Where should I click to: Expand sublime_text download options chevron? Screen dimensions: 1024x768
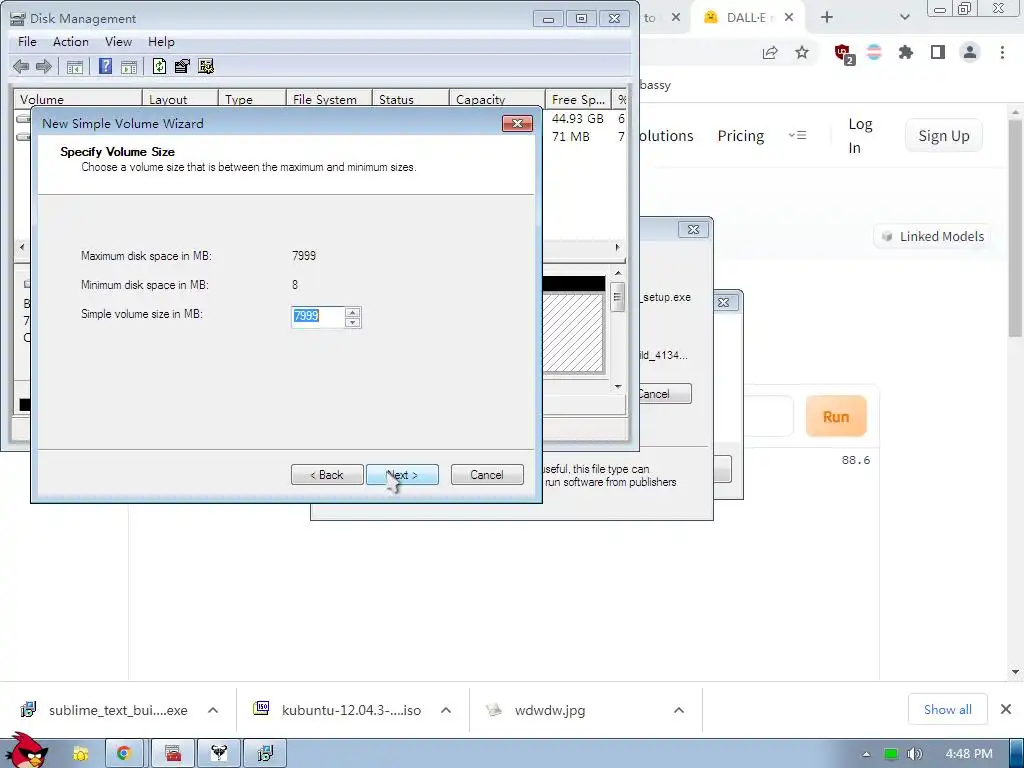point(213,710)
